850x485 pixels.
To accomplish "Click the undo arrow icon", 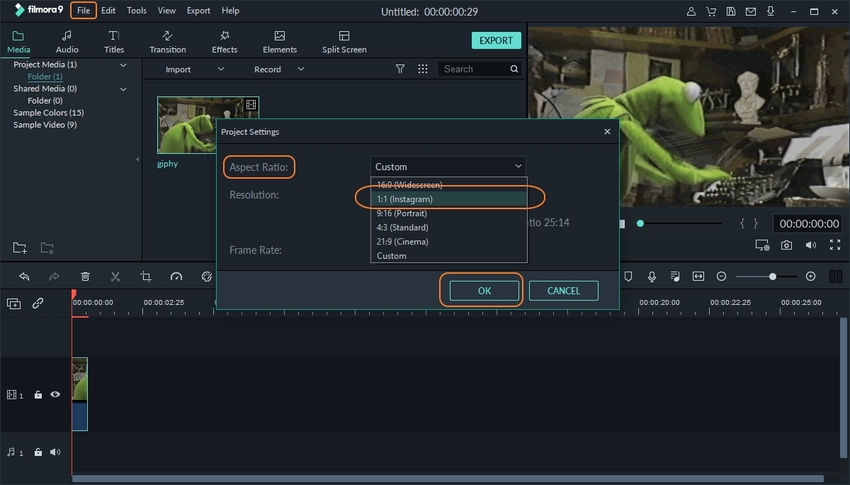I will point(24,276).
